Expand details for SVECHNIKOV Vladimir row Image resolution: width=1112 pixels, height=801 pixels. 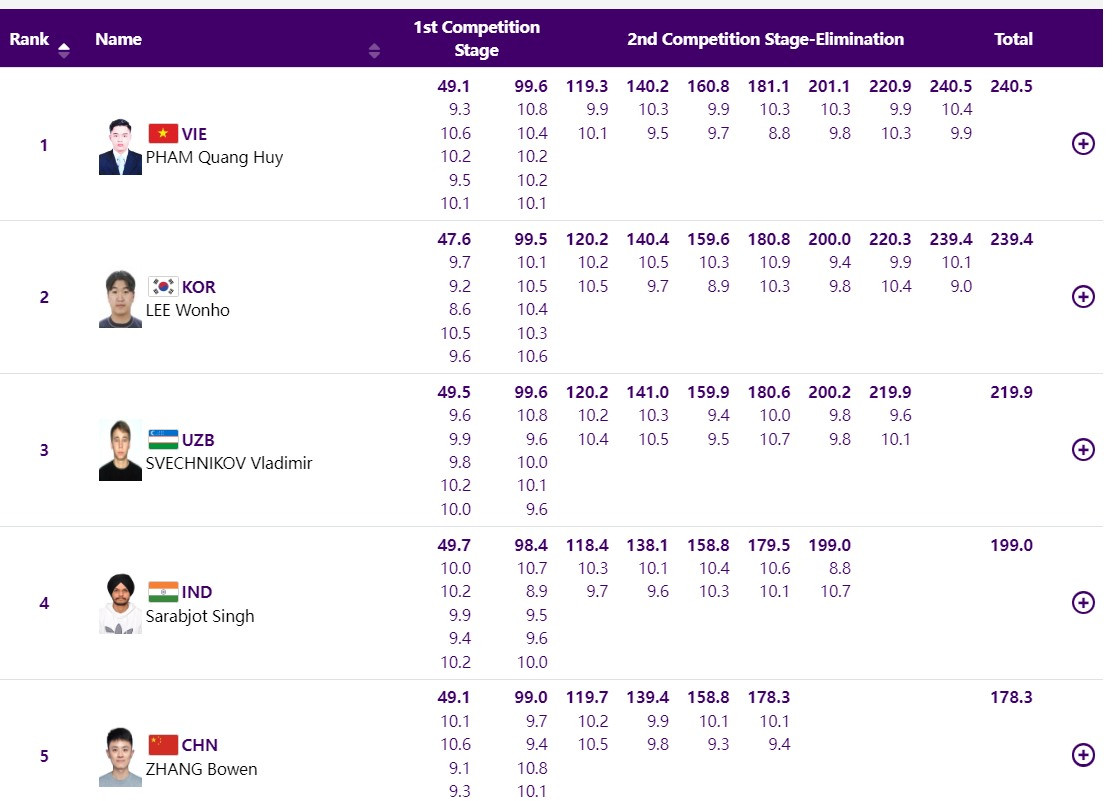[x=1082, y=450]
